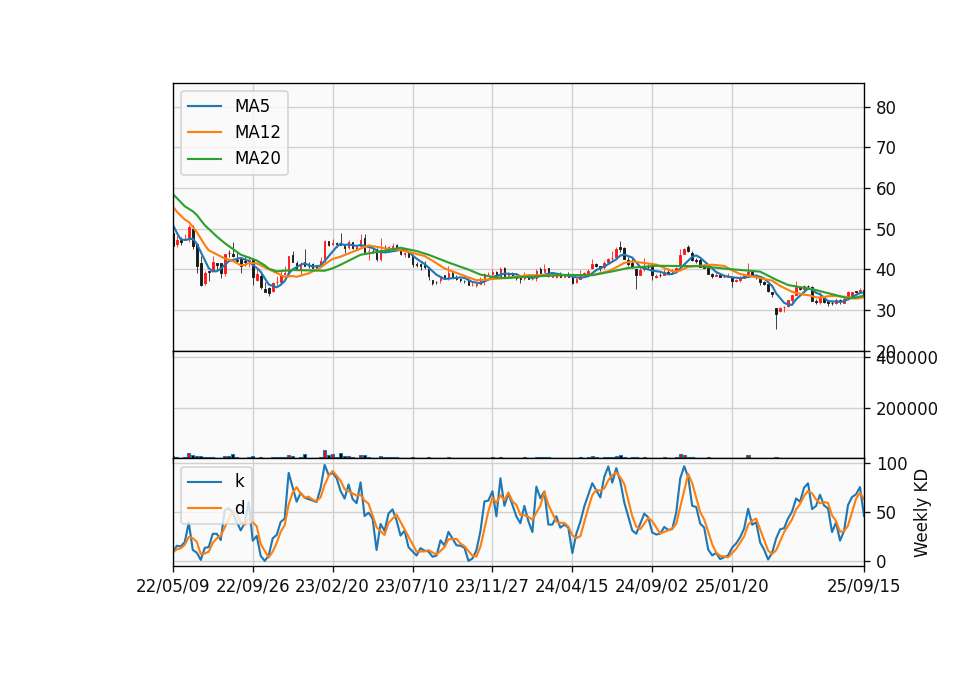This screenshot has height=690, width=960.
Task: Click the 60 tick on price axis
Action: (885, 189)
